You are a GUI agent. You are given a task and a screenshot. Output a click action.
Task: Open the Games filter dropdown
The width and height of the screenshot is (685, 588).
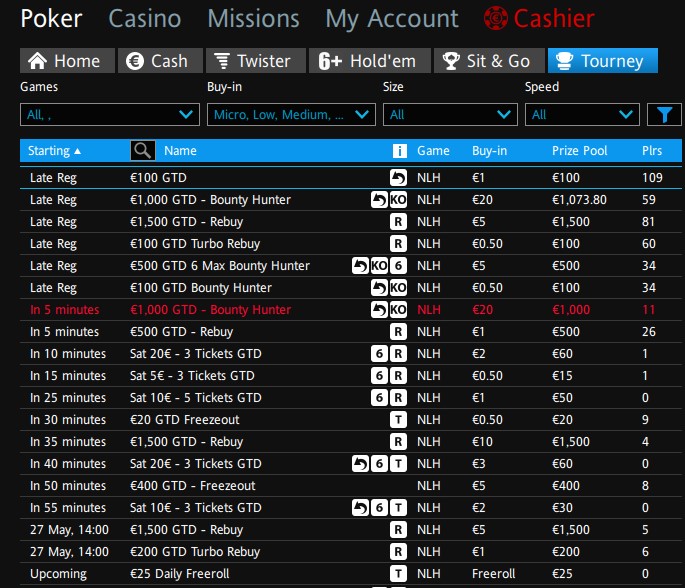point(110,114)
